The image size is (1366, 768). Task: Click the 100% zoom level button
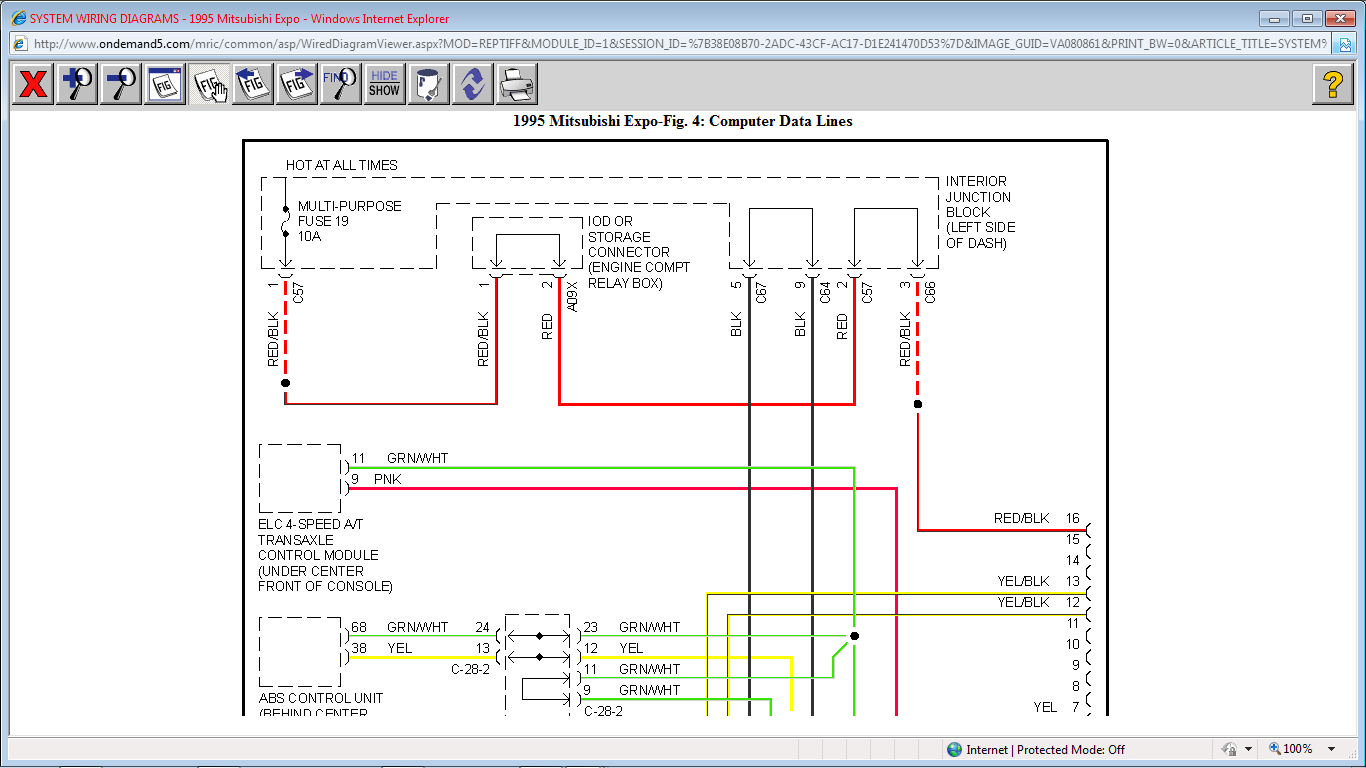coord(1292,749)
